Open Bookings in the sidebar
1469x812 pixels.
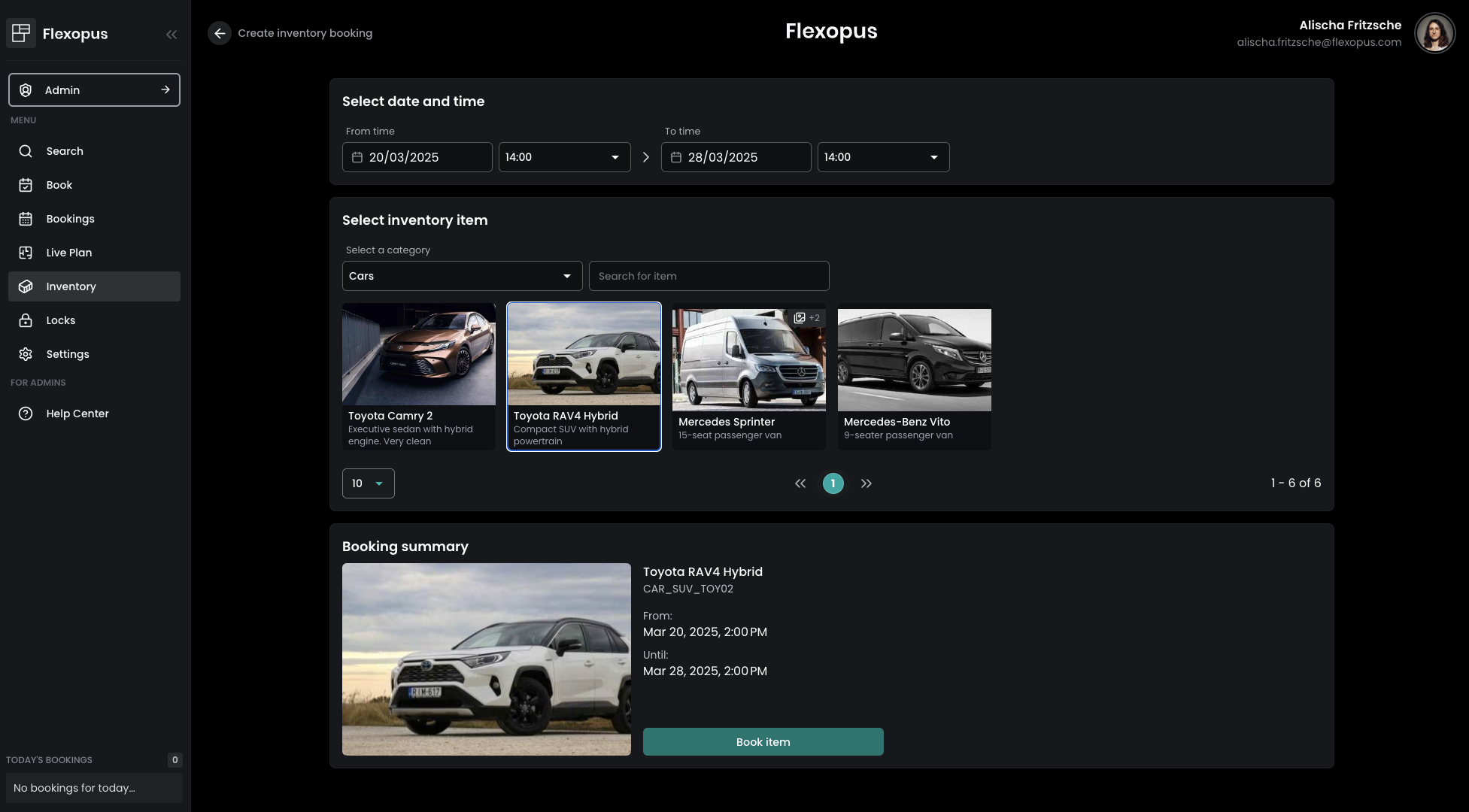[x=70, y=219]
